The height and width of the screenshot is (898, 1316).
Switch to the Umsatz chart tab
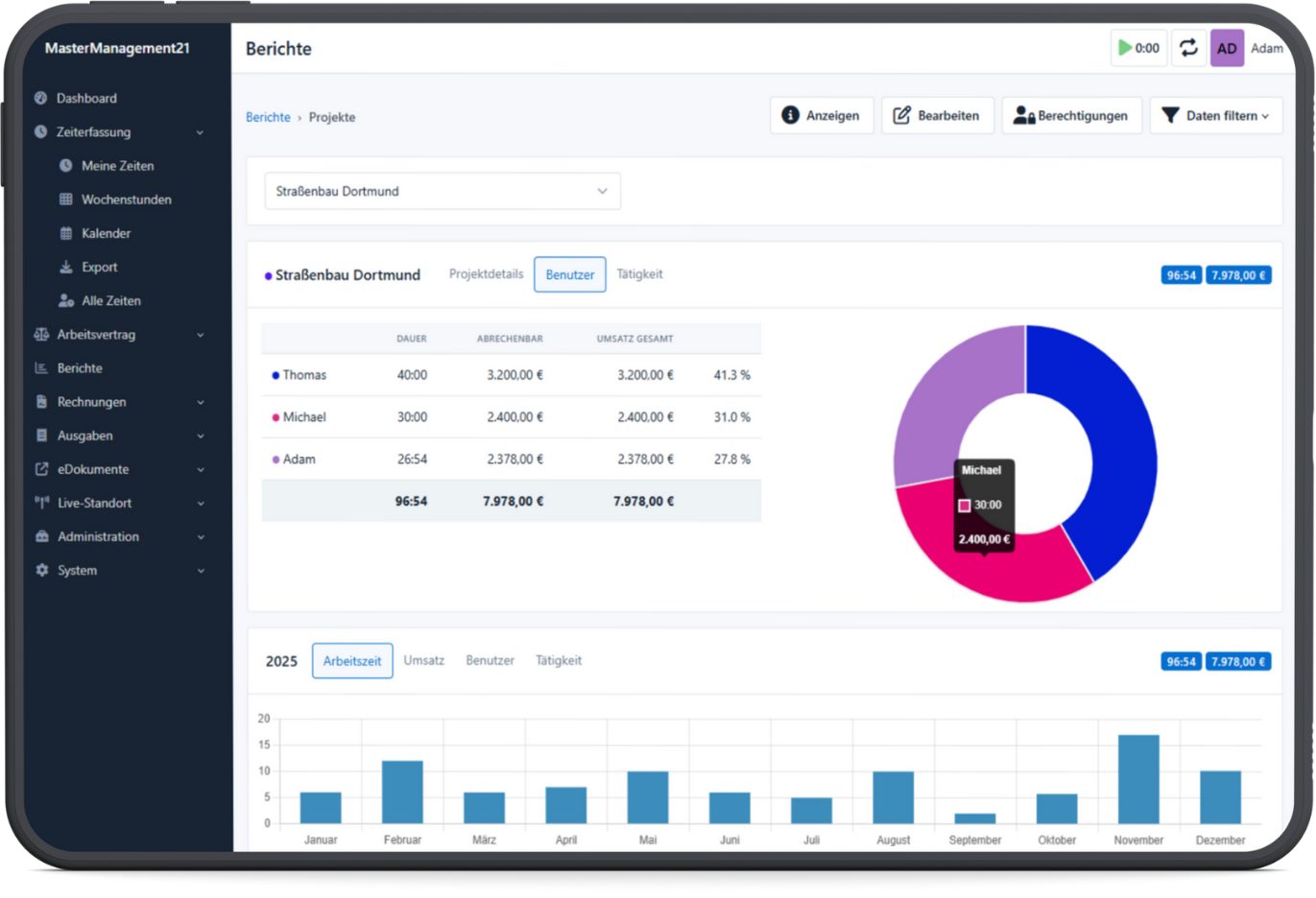(x=423, y=660)
